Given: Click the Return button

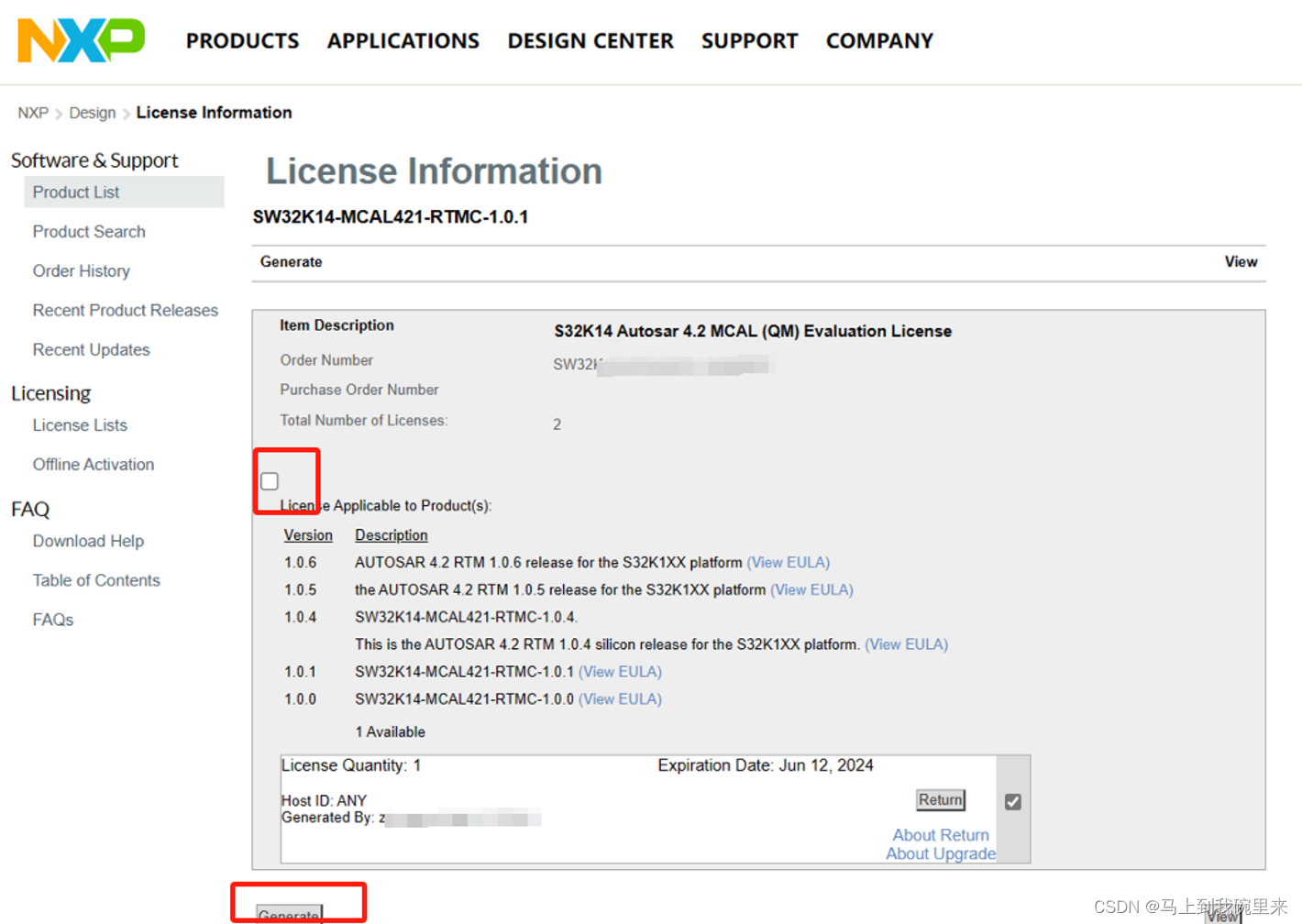Looking at the screenshot, I should tap(941, 800).
